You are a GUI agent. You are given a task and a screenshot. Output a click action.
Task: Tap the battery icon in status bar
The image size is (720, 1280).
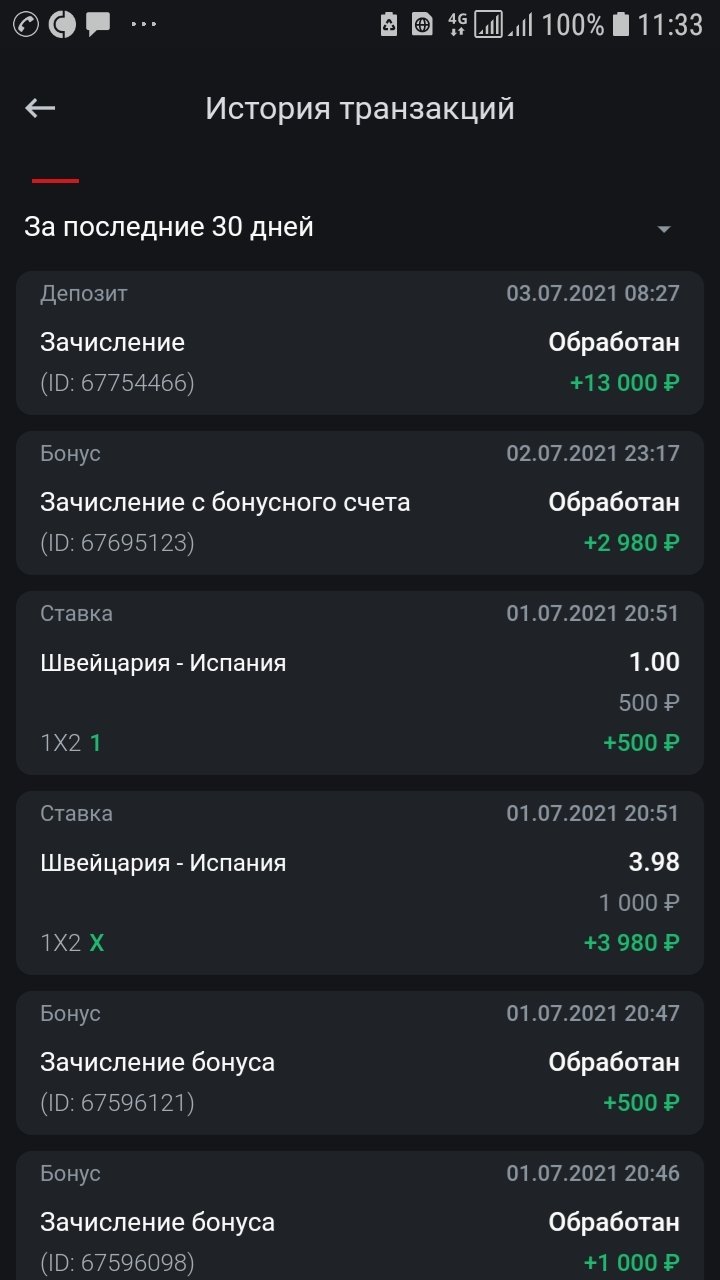tap(621, 24)
